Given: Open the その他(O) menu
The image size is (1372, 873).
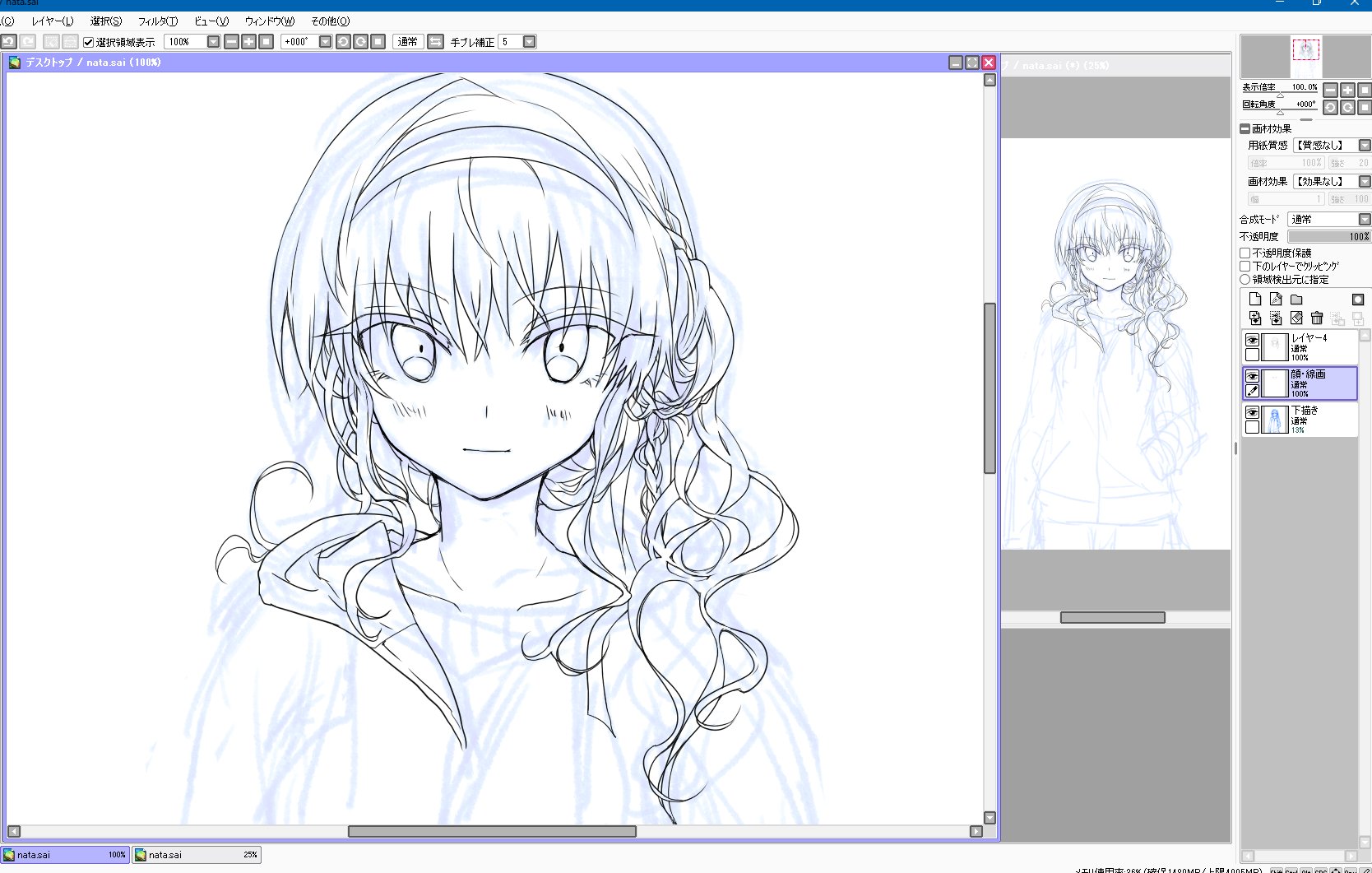Looking at the screenshot, I should [x=330, y=21].
